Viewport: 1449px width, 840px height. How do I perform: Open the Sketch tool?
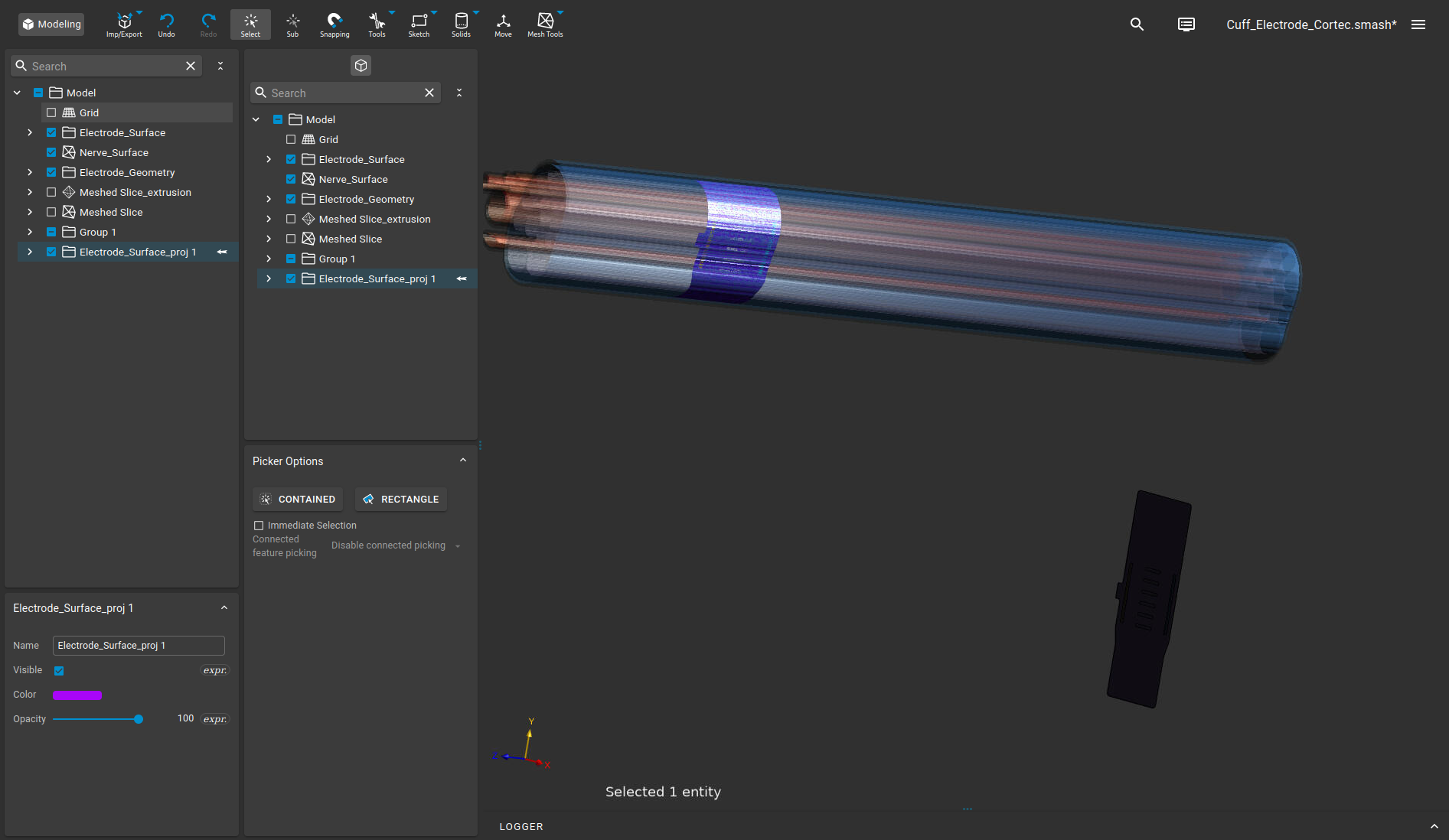tap(419, 24)
